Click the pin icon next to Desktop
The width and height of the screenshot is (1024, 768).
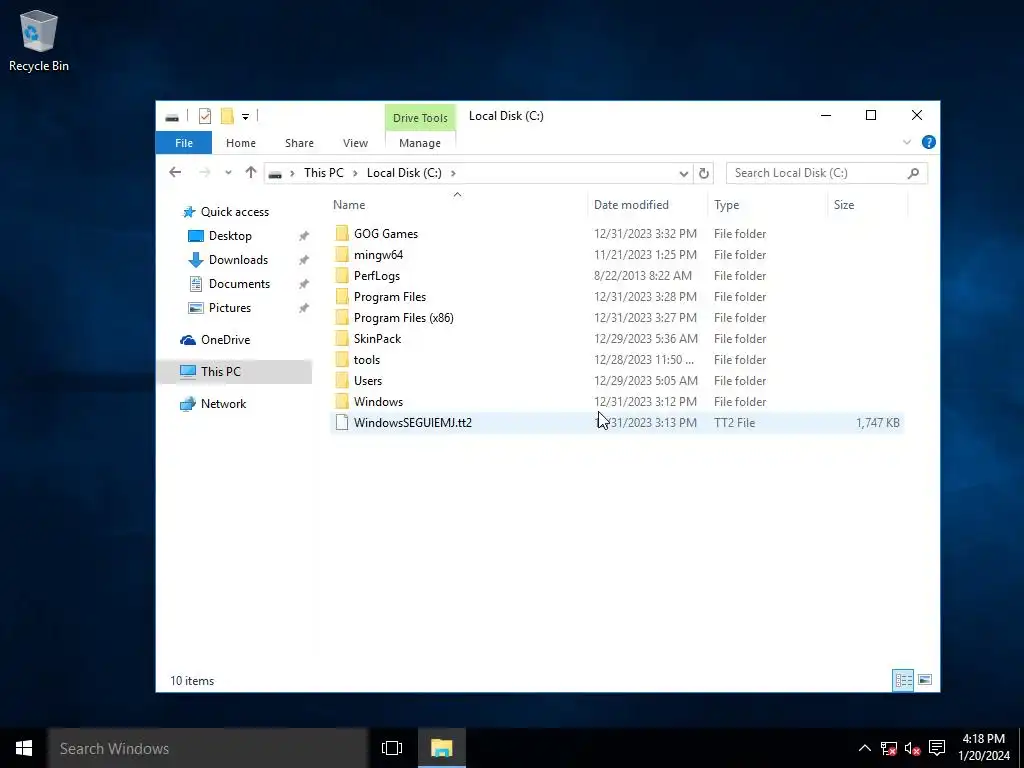[x=304, y=236]
